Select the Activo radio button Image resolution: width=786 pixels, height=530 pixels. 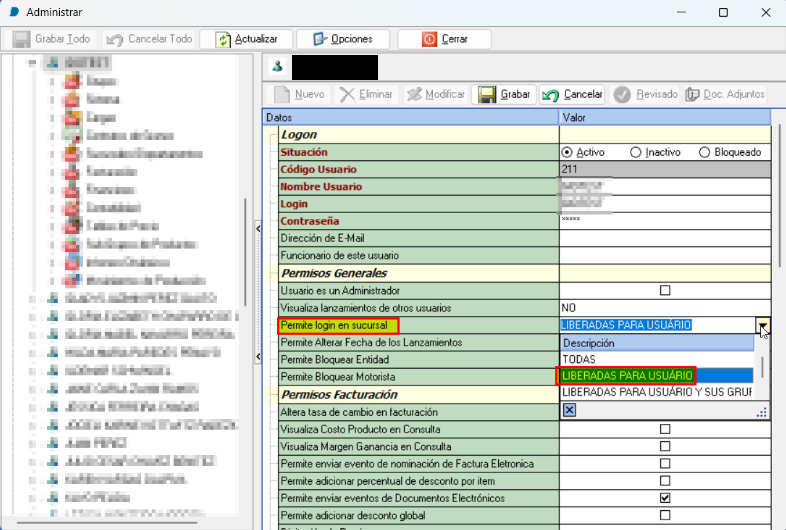click(567, 152)
